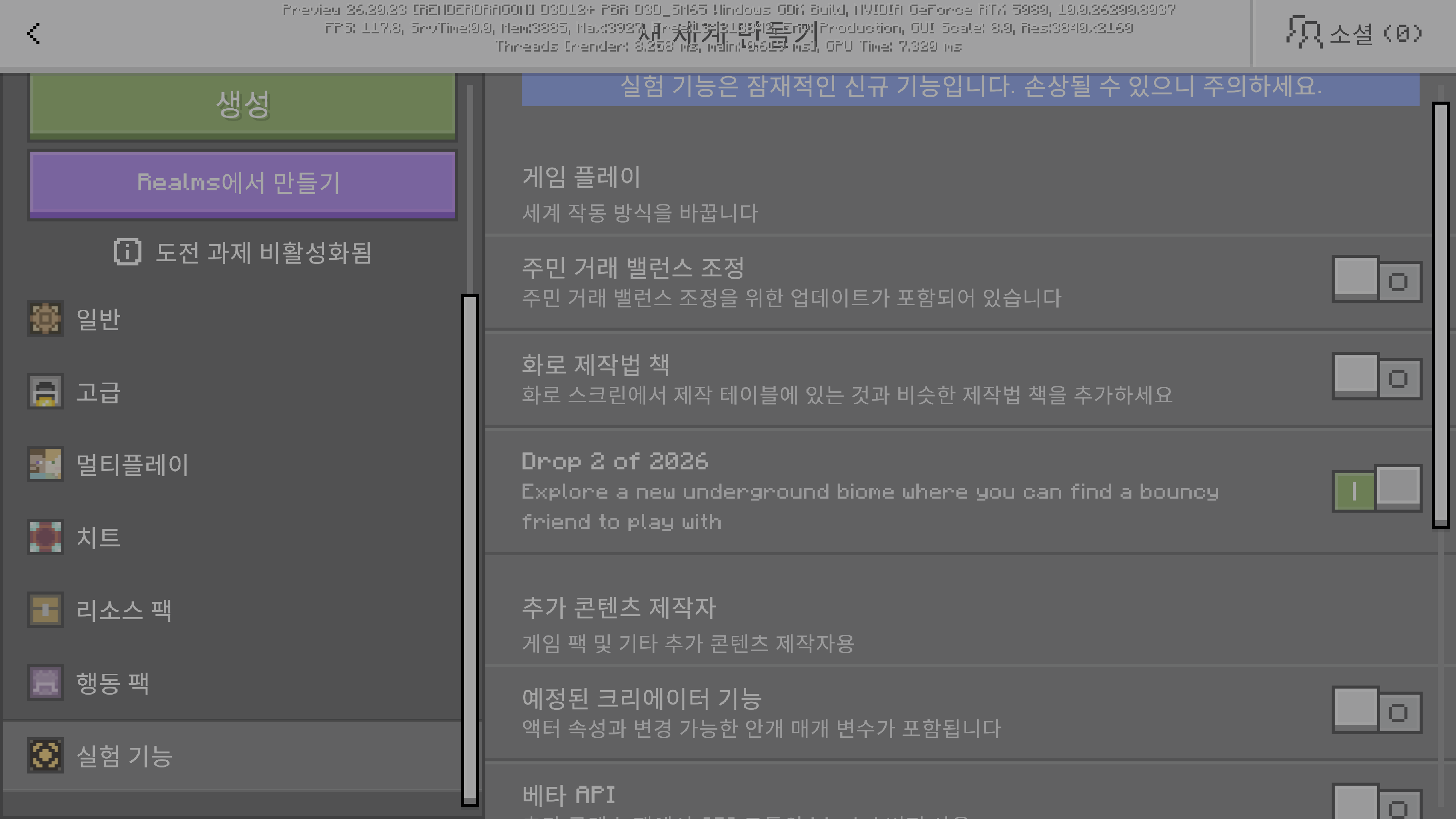The width and height of the screenshot is (1456, 819).
Task: Click the 도전 과제 비활성화됨 info icon
Action: pos(127,252)
